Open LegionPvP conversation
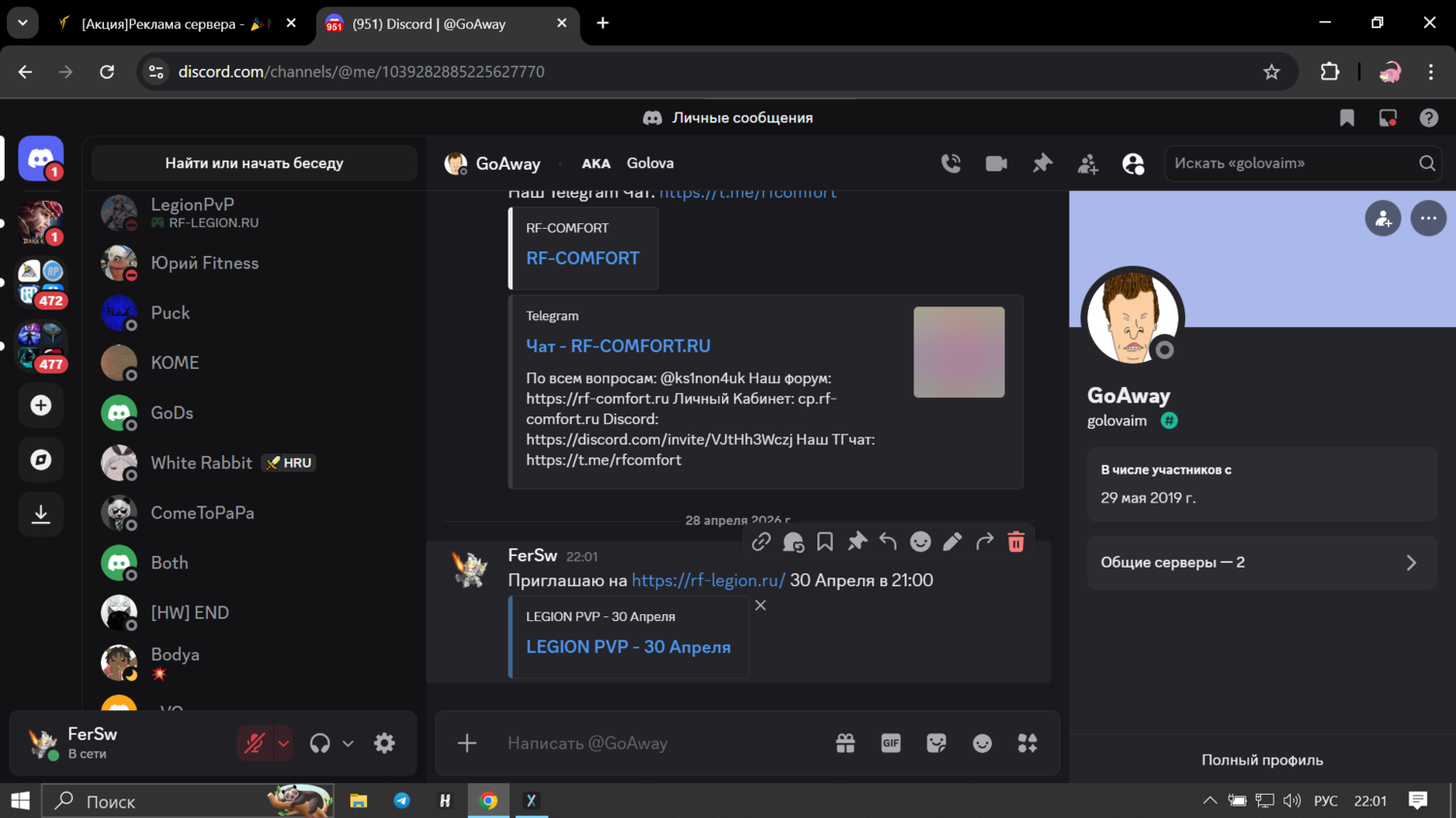 (x=254, y=213)
